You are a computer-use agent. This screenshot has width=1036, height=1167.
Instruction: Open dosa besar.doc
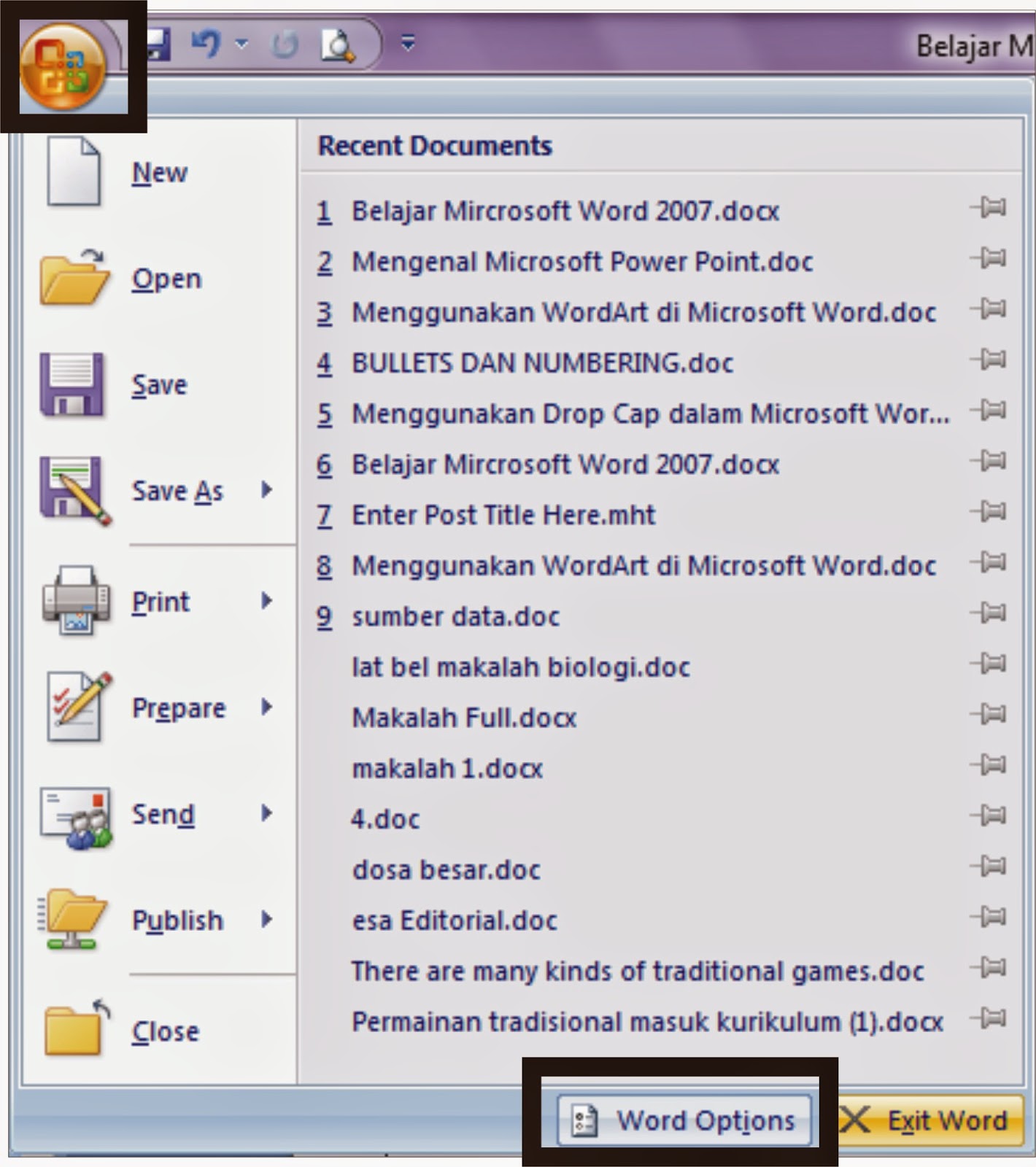446,870
